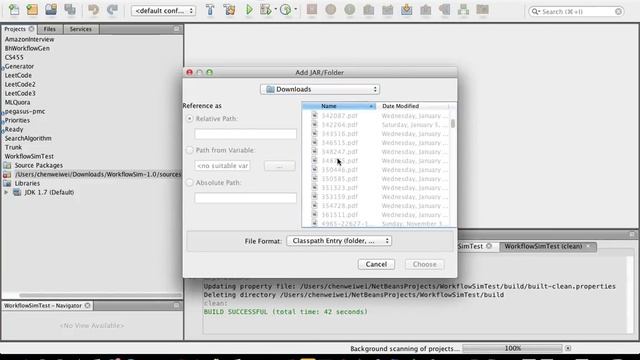Click the variable browse '...' button
Screen dimensions: 640x360
[280, 166]
